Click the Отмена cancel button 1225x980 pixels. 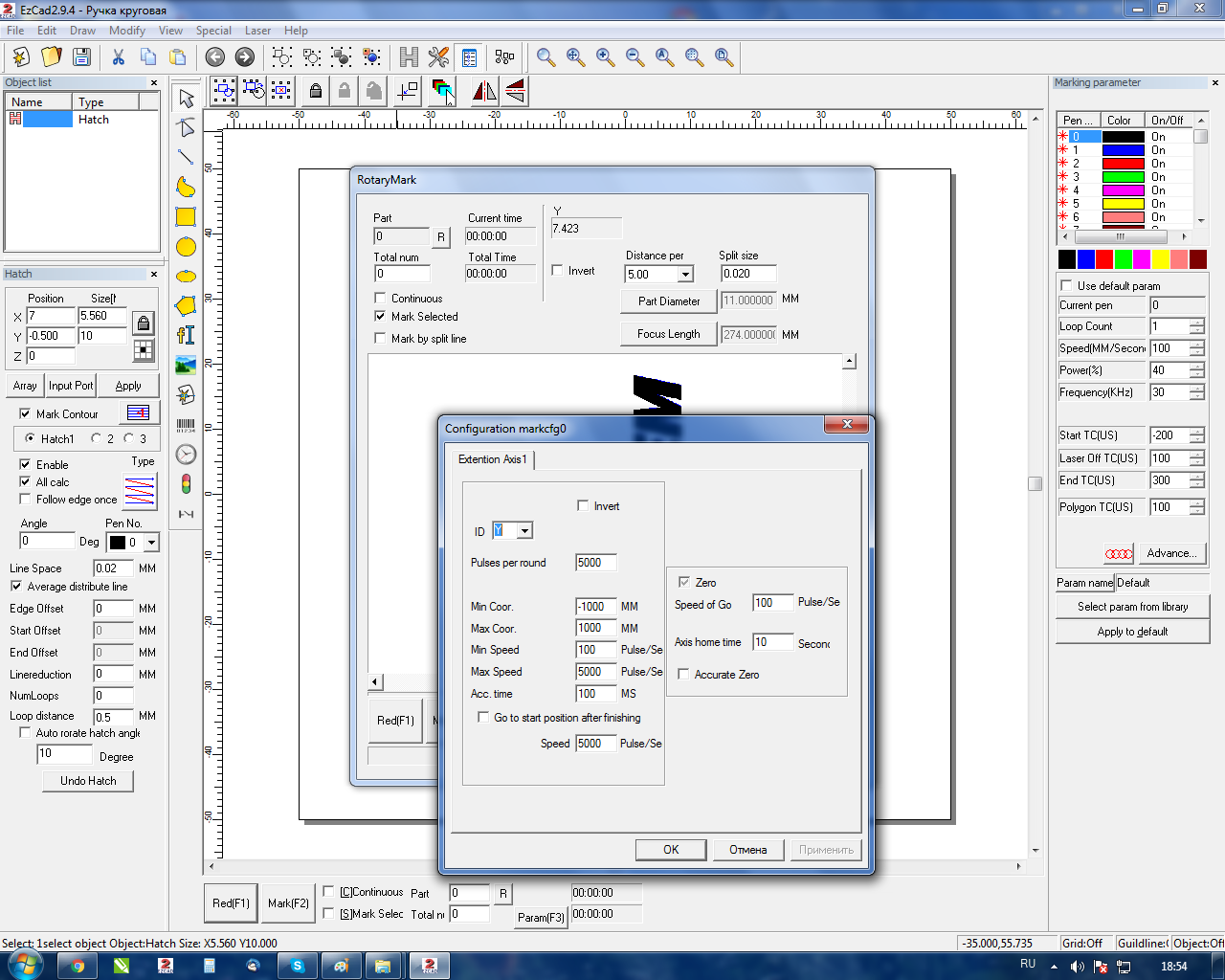pos(748,849)
